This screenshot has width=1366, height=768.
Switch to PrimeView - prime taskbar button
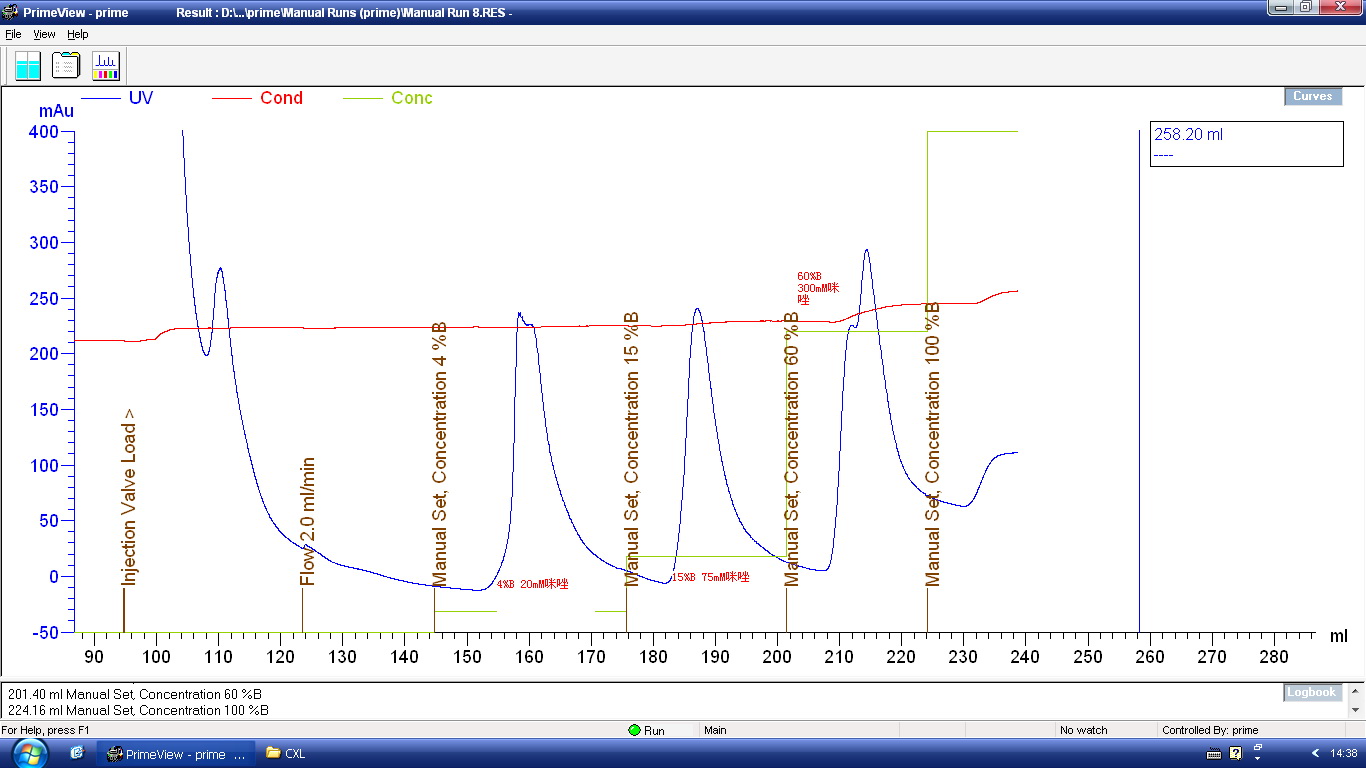(176, 754)
